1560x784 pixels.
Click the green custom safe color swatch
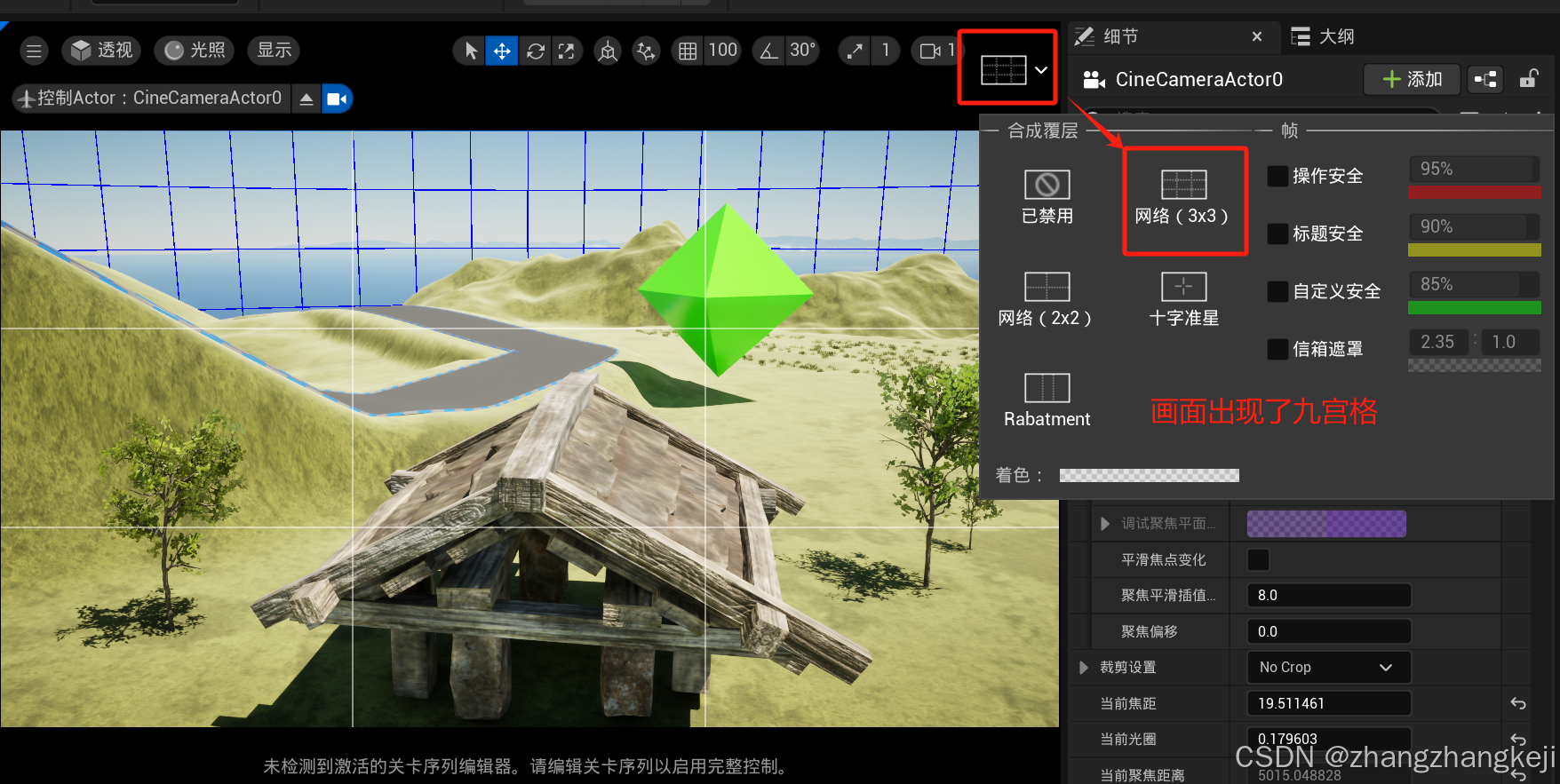(1474, 307)
